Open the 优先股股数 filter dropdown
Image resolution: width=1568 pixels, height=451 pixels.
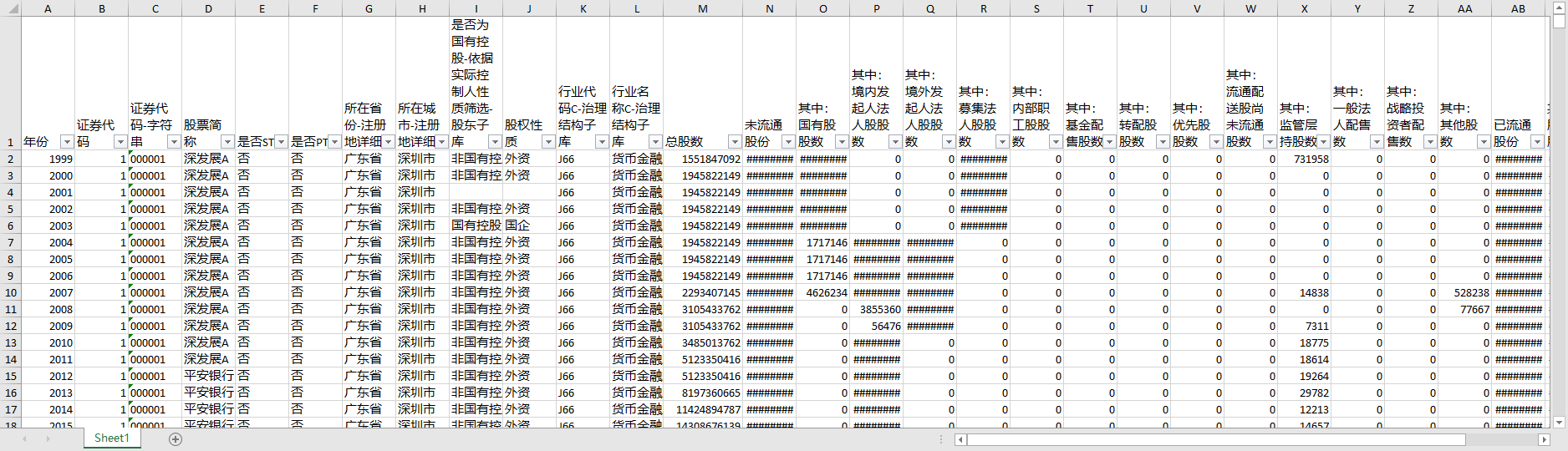(1216, 142)
